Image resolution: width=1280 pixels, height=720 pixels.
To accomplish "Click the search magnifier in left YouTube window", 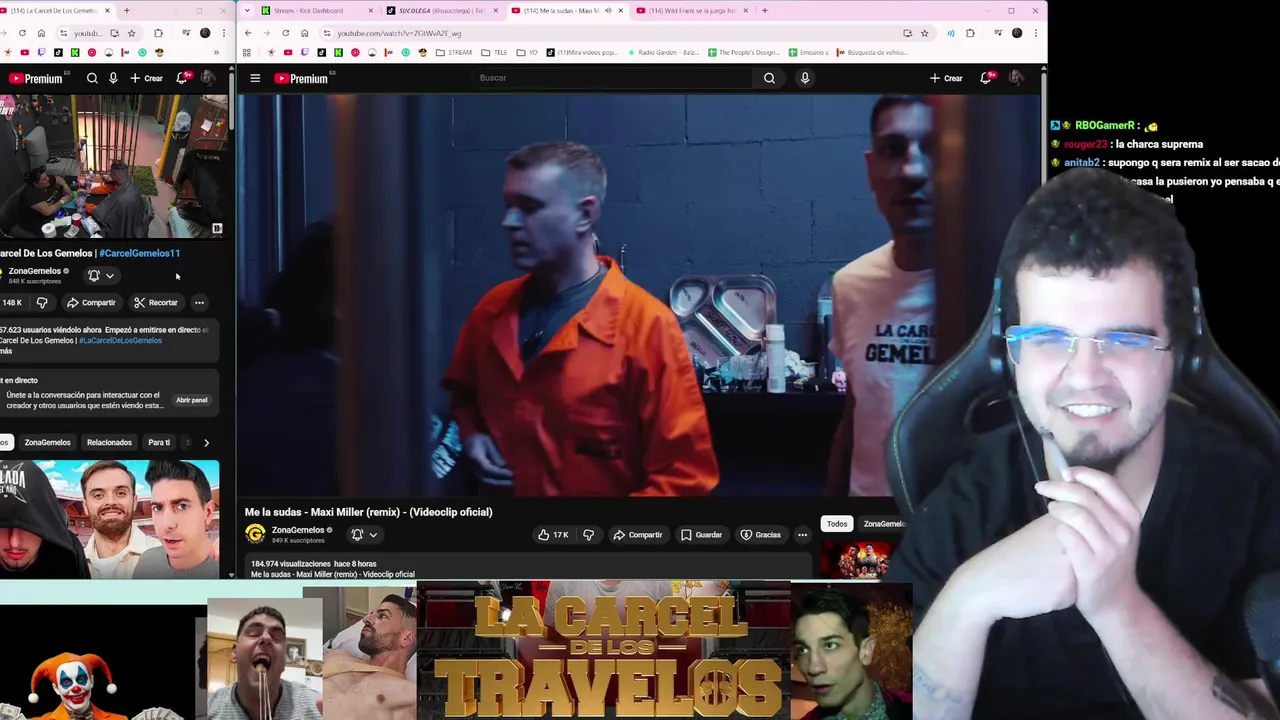I will [x=92, y=78].
